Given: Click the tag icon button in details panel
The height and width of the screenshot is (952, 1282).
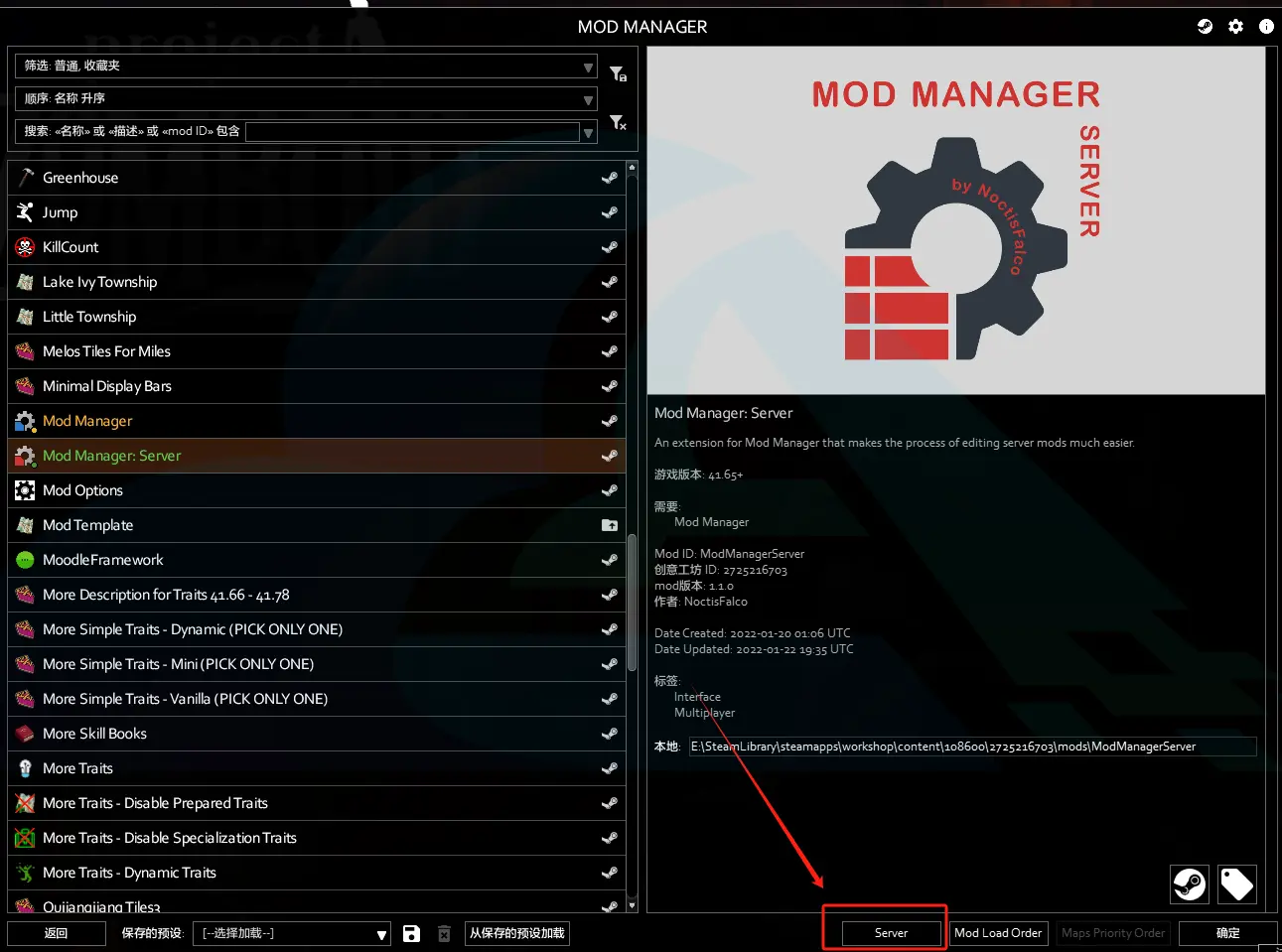Looking at the screenshot, I should pyautogui.click(x=1237, y=884).
